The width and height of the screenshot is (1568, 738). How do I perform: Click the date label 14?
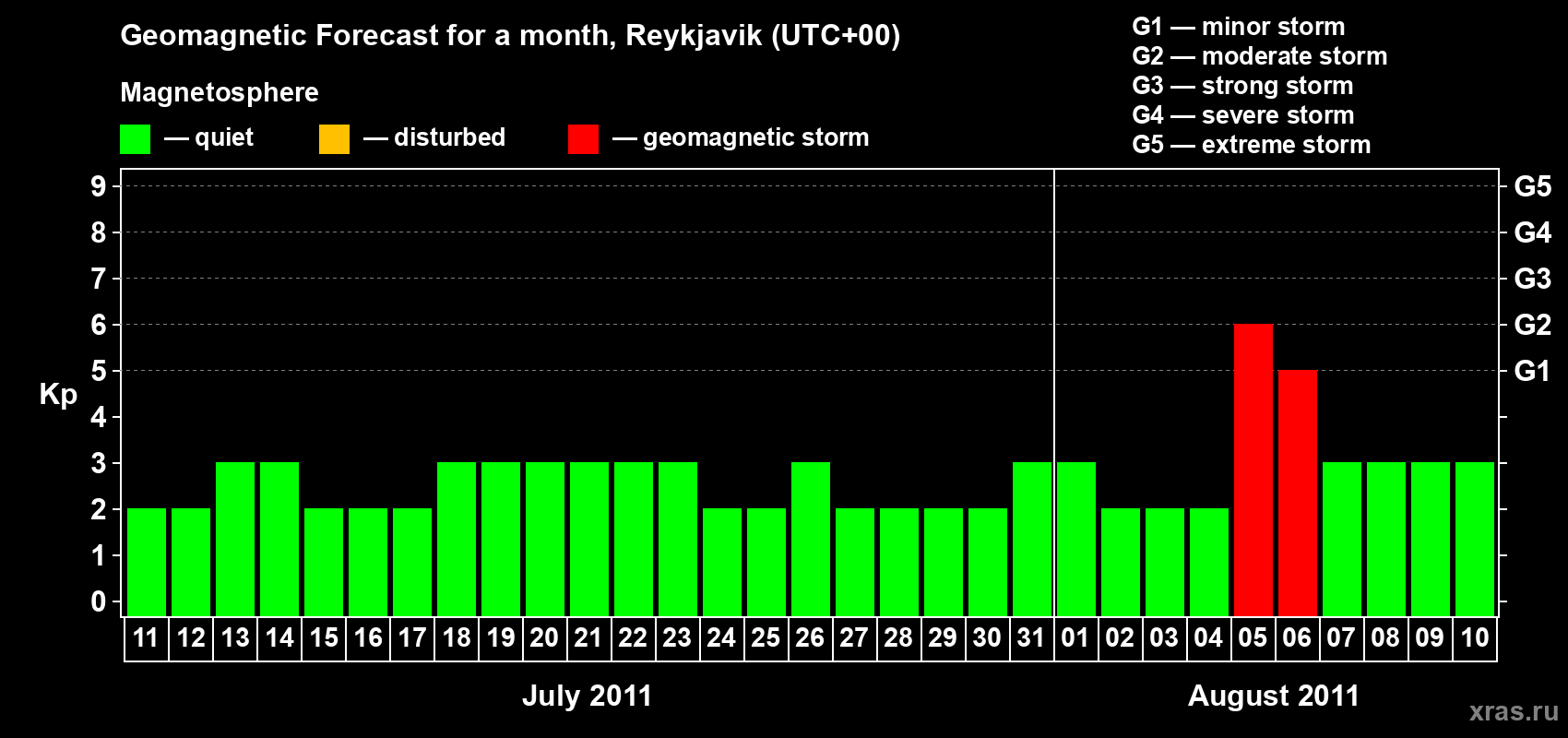279,638
